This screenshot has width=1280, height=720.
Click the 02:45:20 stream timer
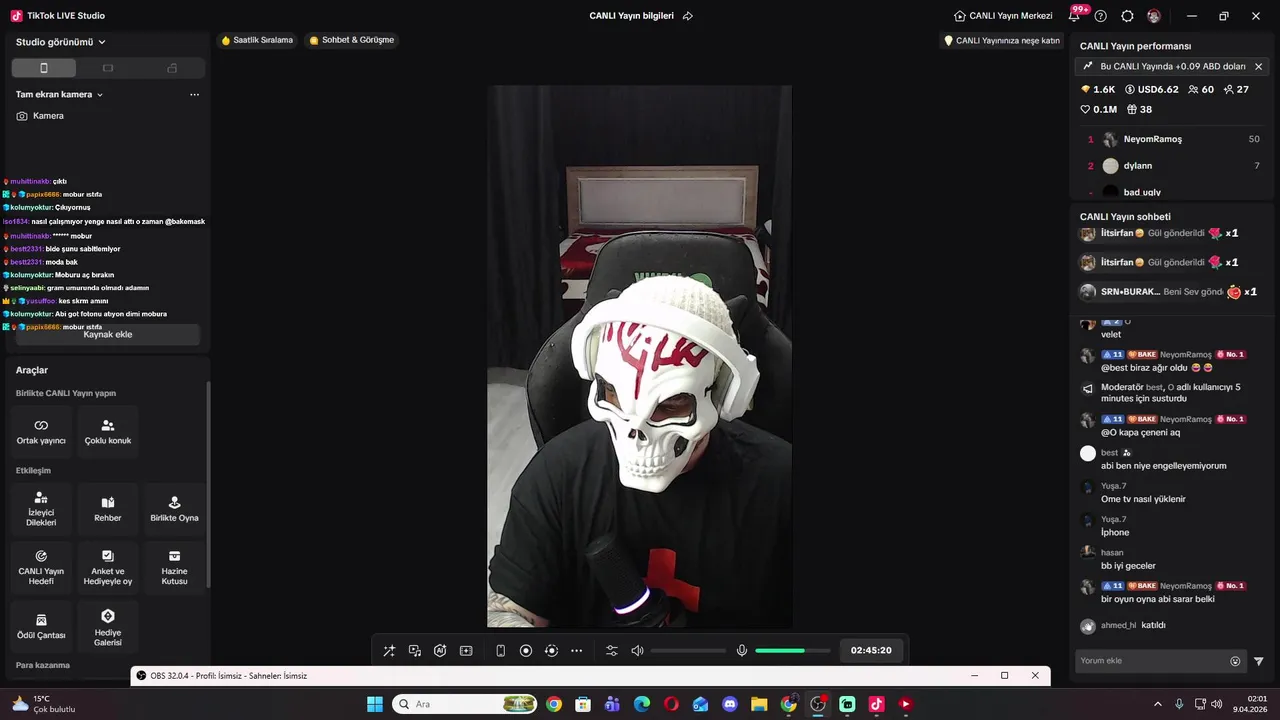coord(871,651)
